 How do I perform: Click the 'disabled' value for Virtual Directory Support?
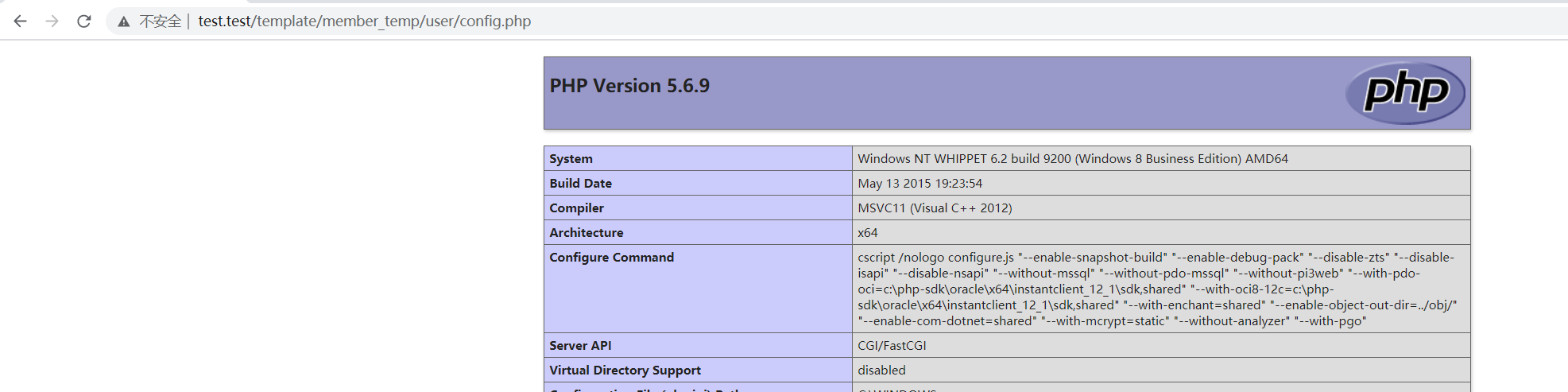coord(881,371)
